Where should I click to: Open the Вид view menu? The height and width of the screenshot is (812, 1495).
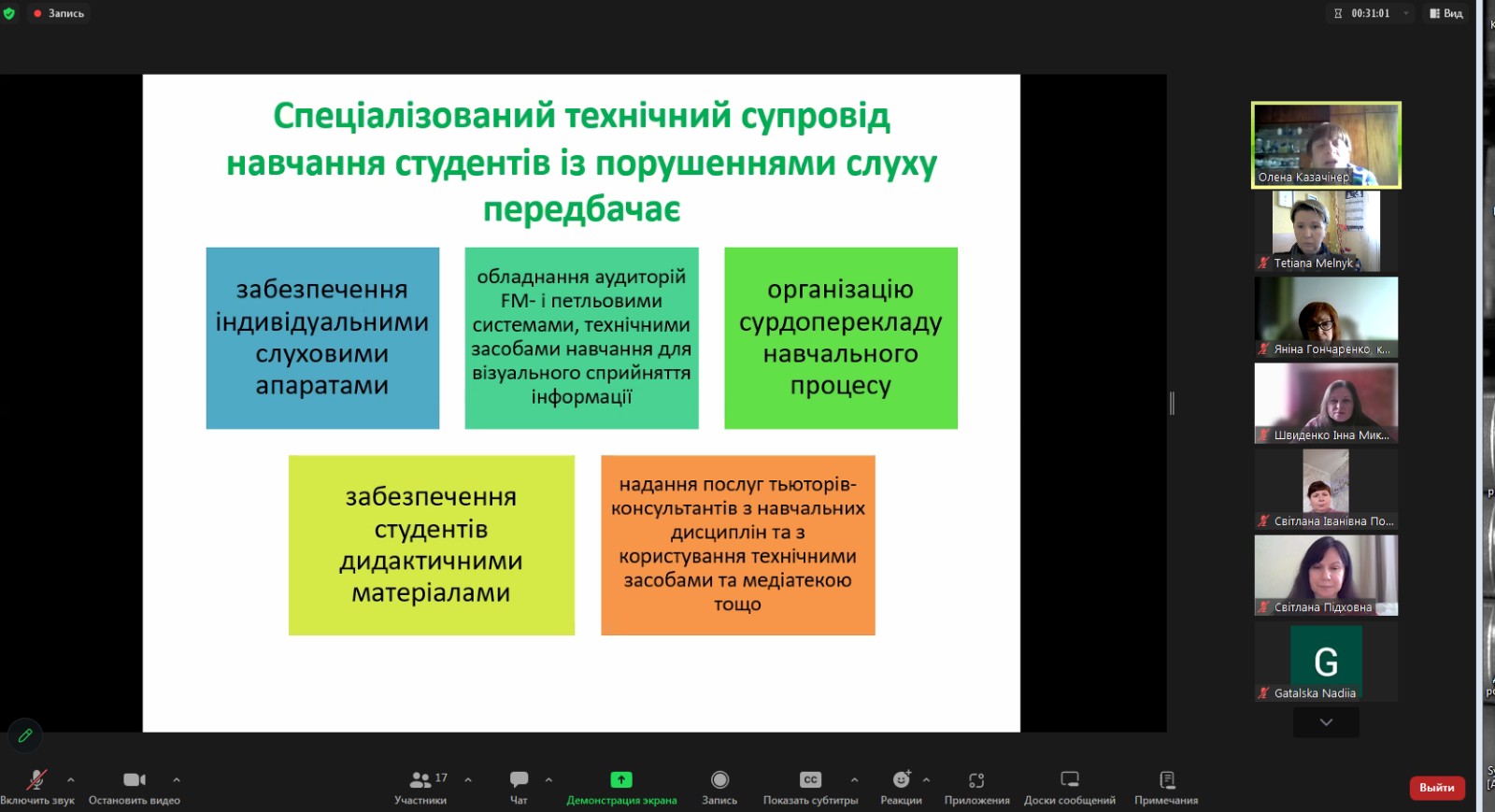tap(1445, 13)
